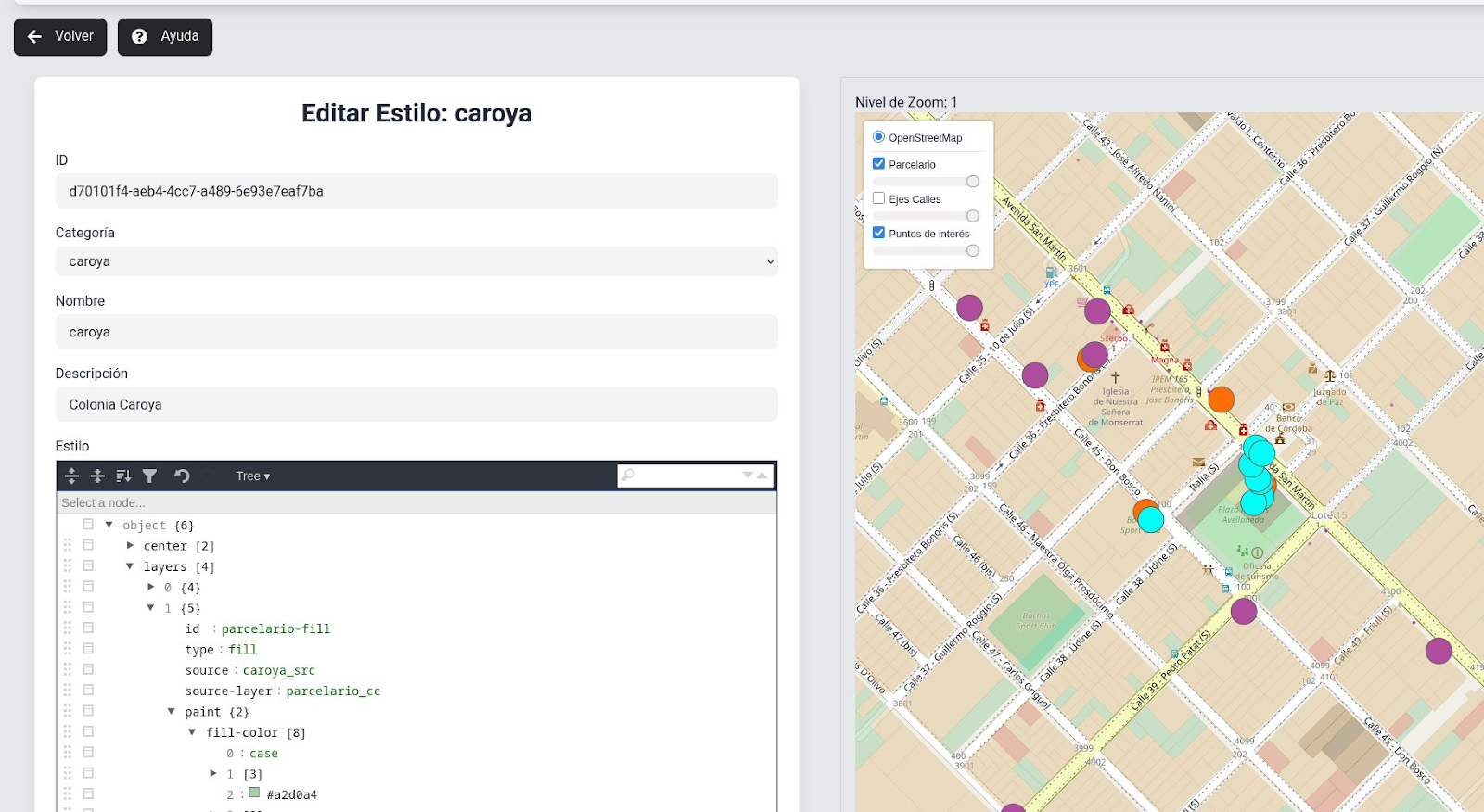Open context menu button for layers row

(x=88, y=565)
